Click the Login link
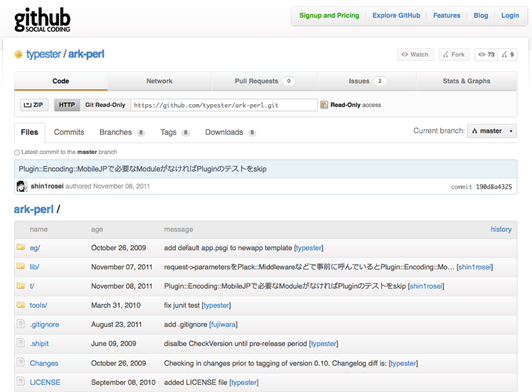This screenshot has width=532, height=392. pyautogui.click(x=510, y=16)
